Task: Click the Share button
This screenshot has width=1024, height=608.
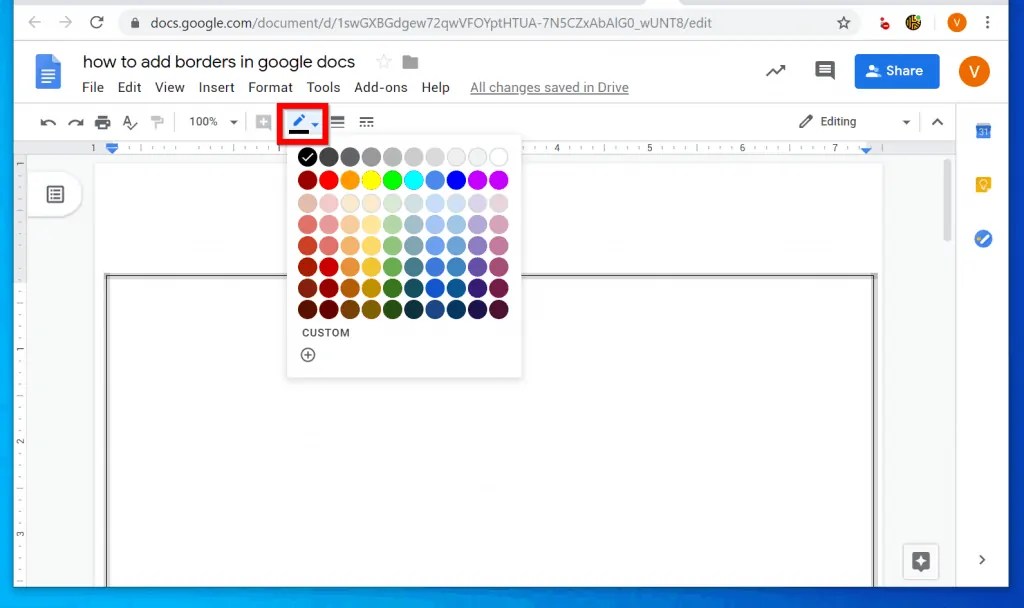Action: 897,71
